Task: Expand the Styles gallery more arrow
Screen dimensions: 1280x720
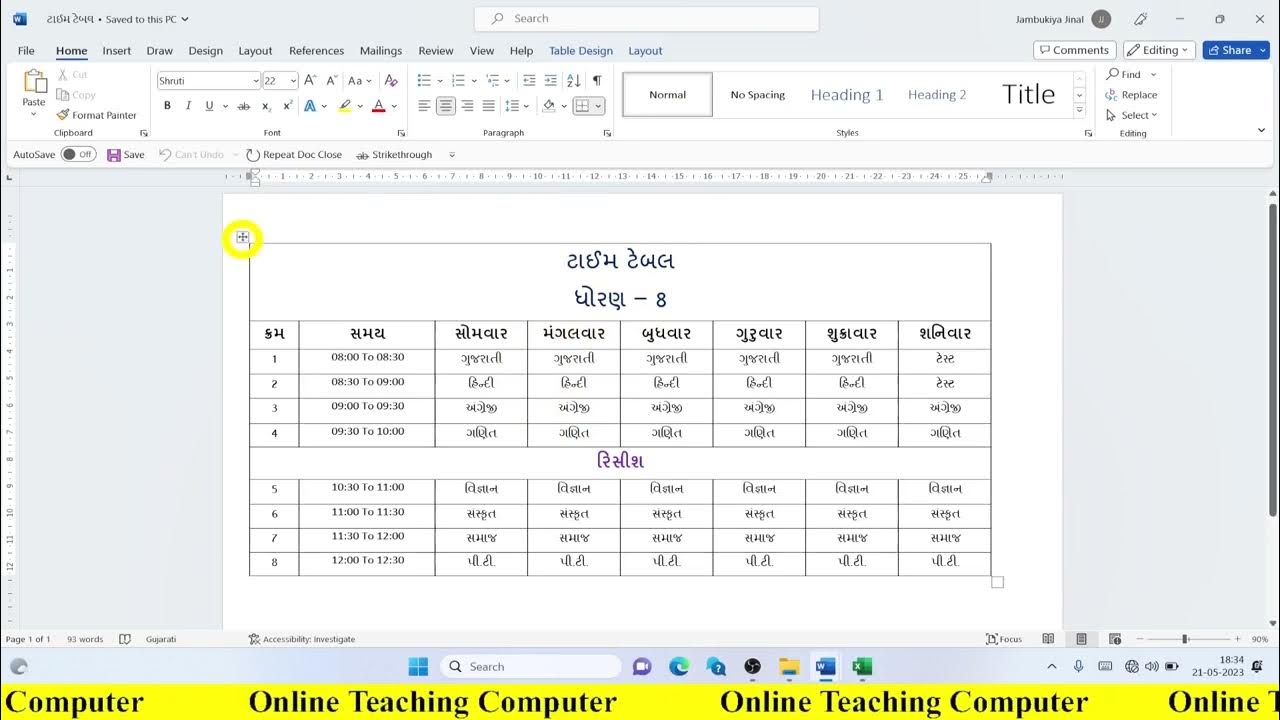Action: 1079,110
